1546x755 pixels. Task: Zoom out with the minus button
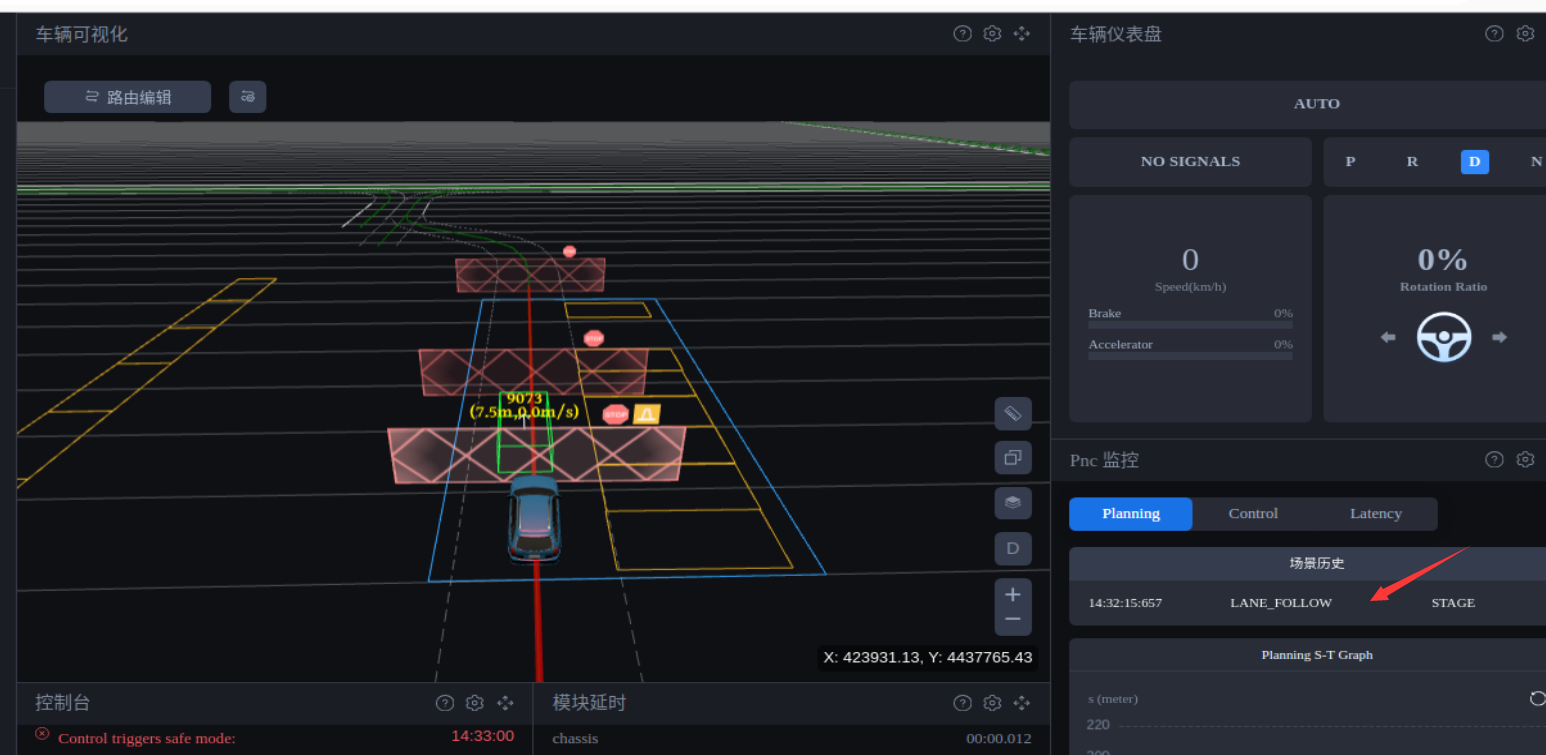pos(1012,619)
